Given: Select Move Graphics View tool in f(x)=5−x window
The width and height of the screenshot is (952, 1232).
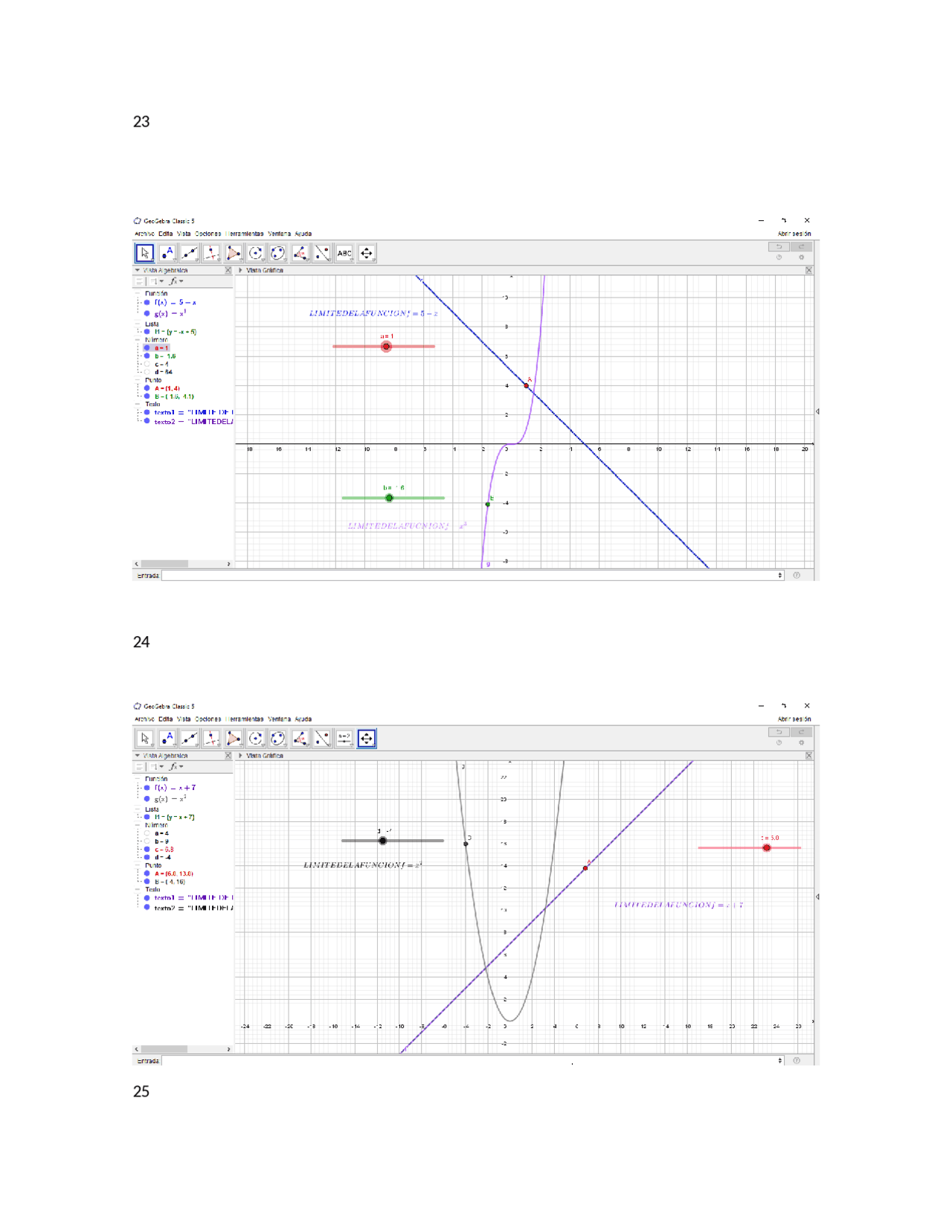Looking at the screenshot, I should click(x=367, y=253).
